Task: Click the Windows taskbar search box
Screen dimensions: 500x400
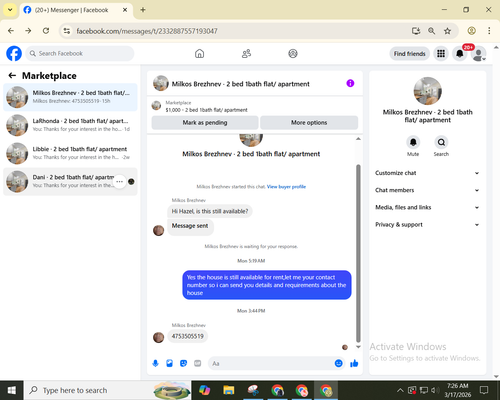Action: point(107,390)
